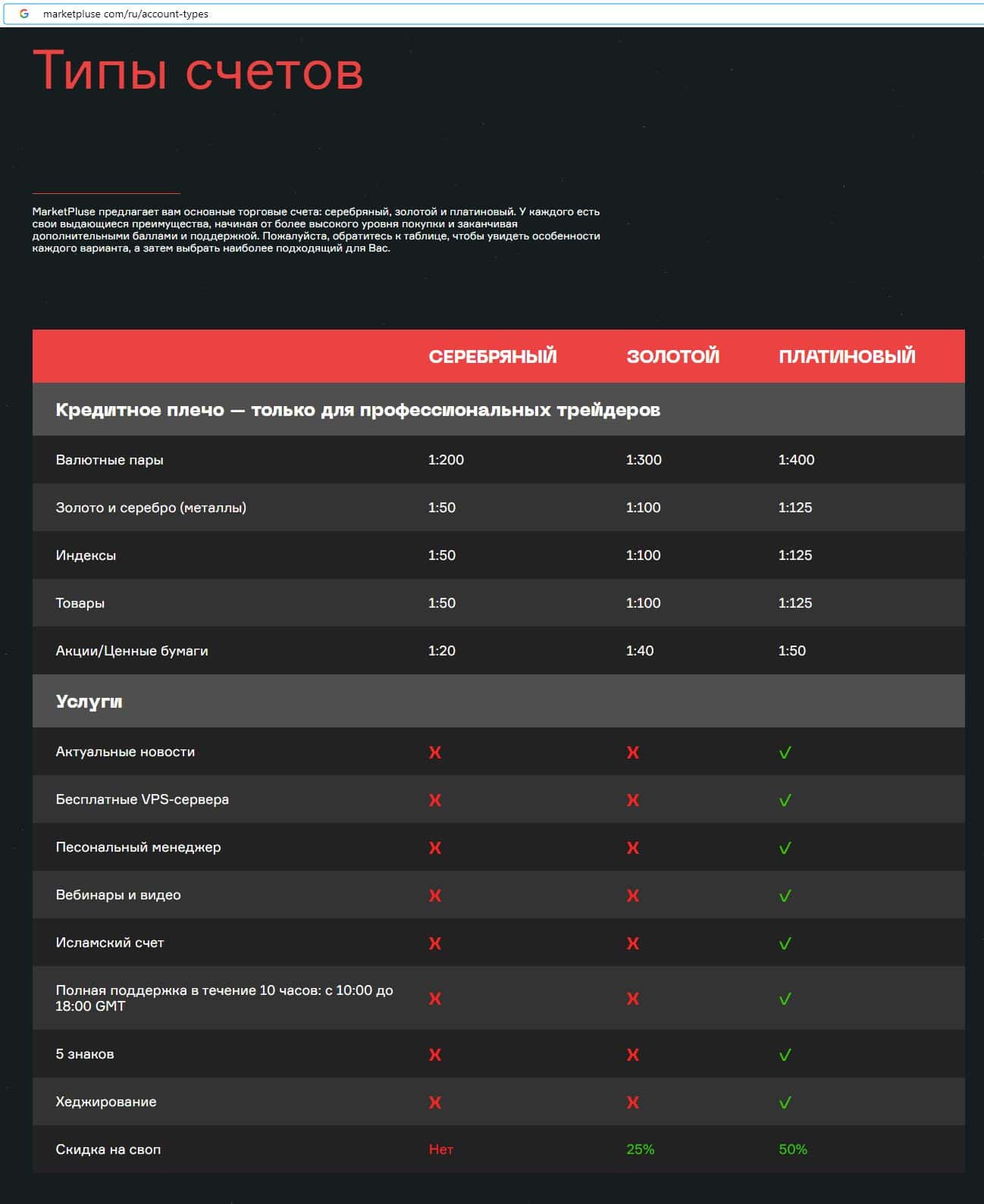Click the Золотой red X for Исламский счет
Image resolution: width=984 pixels, height=1204 pixels.
633,943
